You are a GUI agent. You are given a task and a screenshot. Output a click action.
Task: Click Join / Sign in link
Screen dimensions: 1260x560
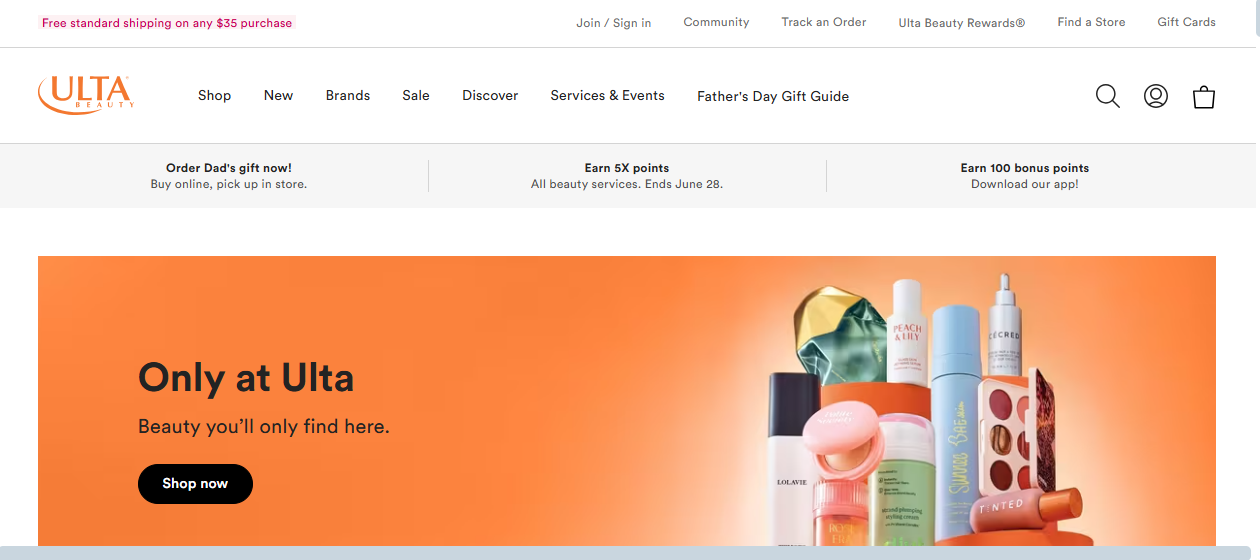(613, 23)
